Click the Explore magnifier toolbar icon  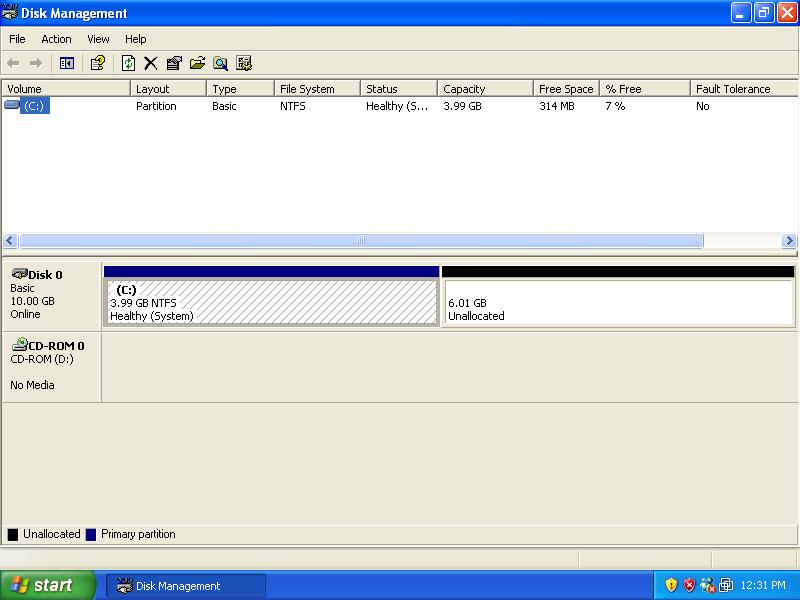[x=220, y=63]
